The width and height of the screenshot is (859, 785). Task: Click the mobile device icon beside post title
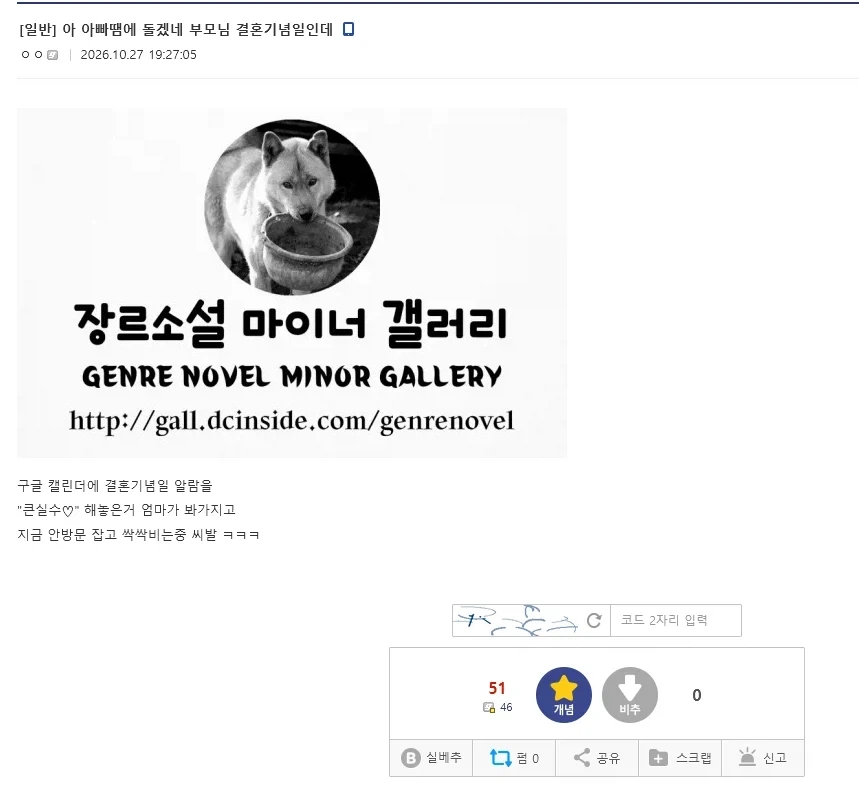coord(348,29)
